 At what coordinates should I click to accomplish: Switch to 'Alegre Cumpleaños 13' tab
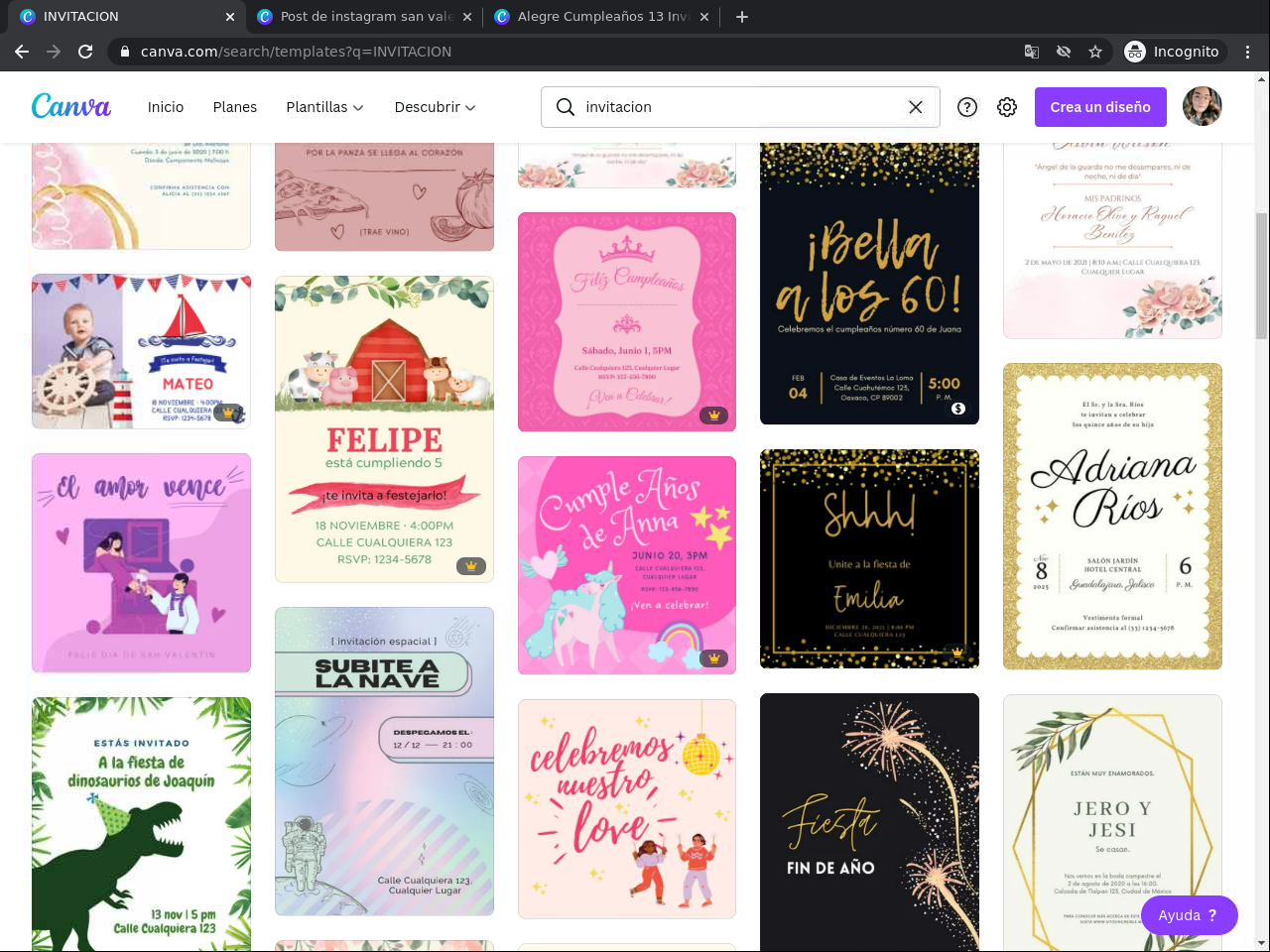(x=602, y=16)
